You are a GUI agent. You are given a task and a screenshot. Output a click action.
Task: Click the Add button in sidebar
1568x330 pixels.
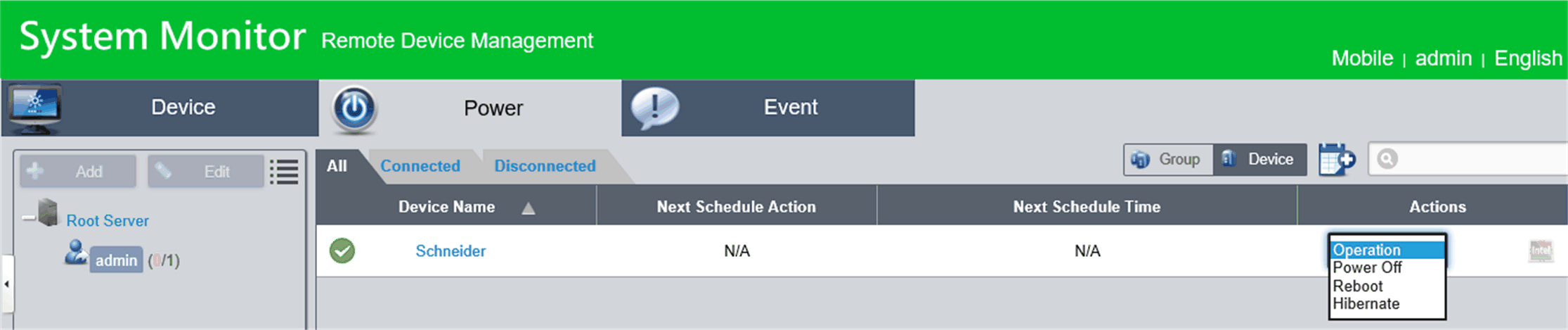pos(78,171)
